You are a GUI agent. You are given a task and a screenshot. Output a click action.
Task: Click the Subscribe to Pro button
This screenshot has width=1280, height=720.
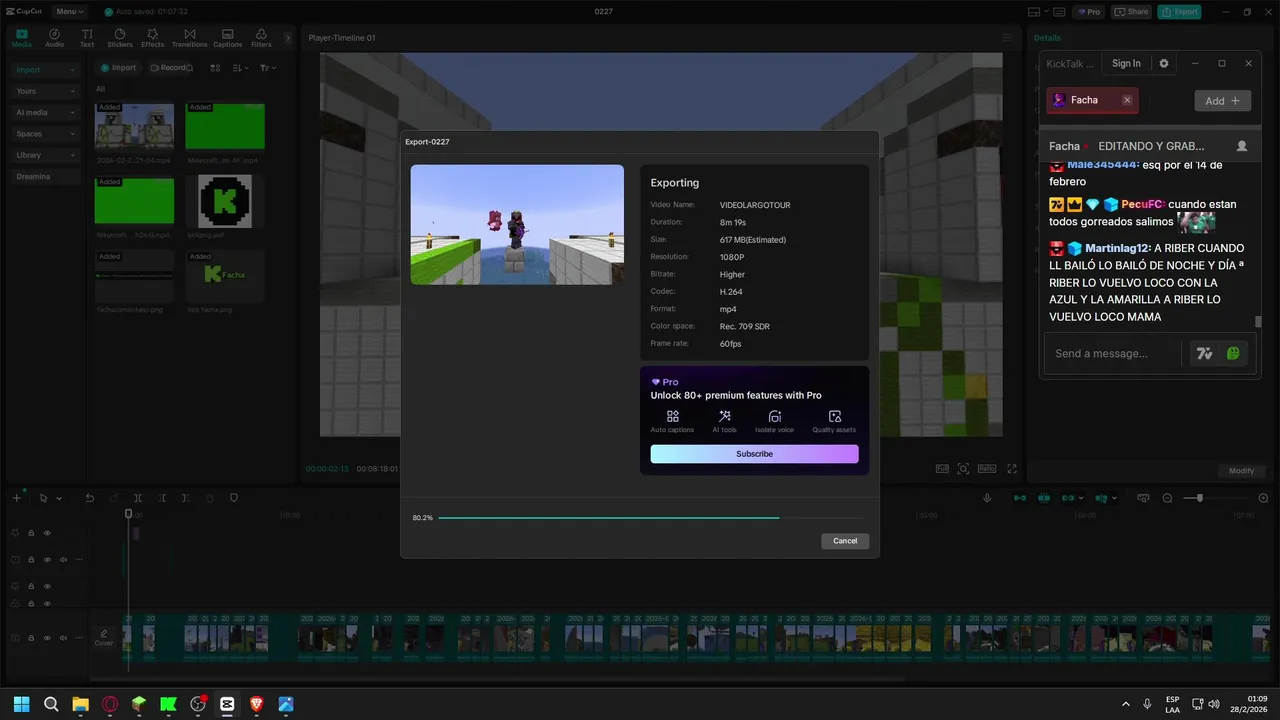pos(754,454)
